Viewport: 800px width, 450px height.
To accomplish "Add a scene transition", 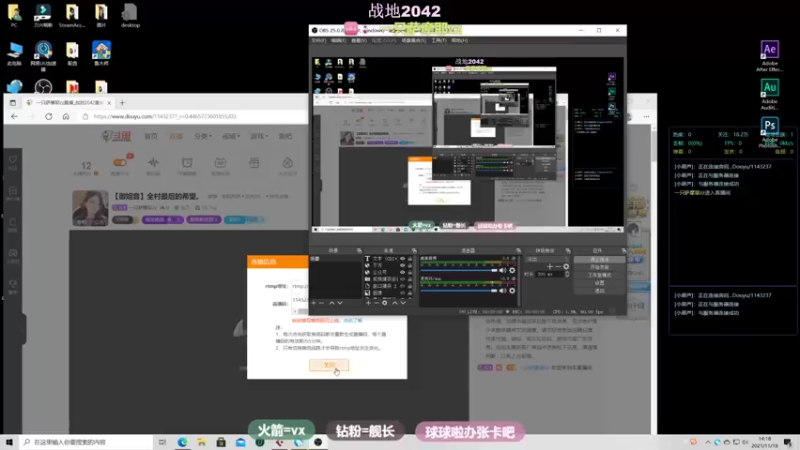I will tap(549, 267).
